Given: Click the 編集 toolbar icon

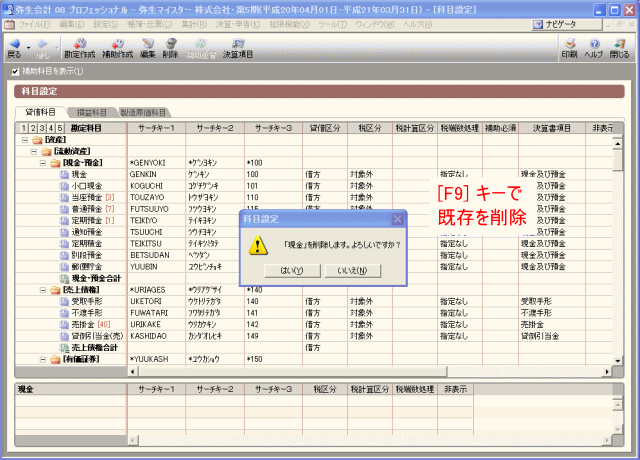Looking at the screenshot, I should point(147,43).
